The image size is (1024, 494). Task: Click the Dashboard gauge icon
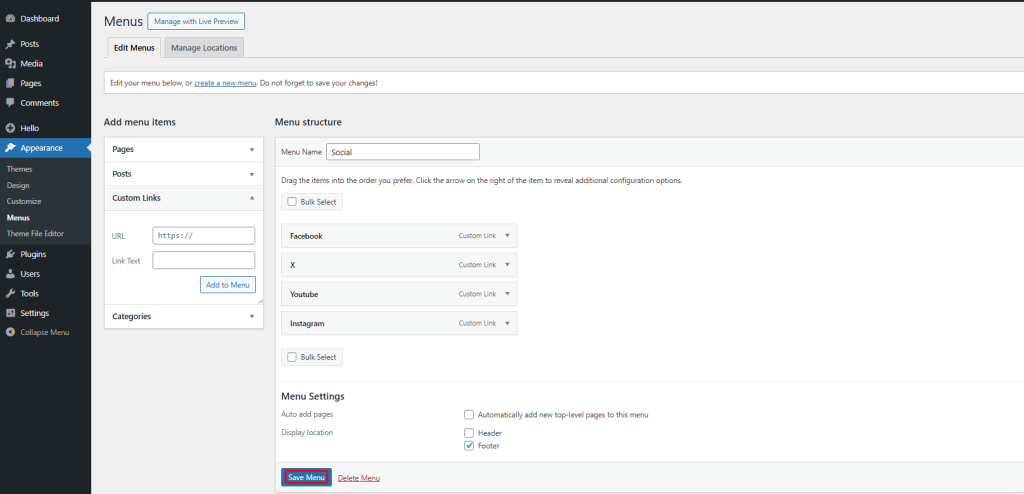coord(10,19)
